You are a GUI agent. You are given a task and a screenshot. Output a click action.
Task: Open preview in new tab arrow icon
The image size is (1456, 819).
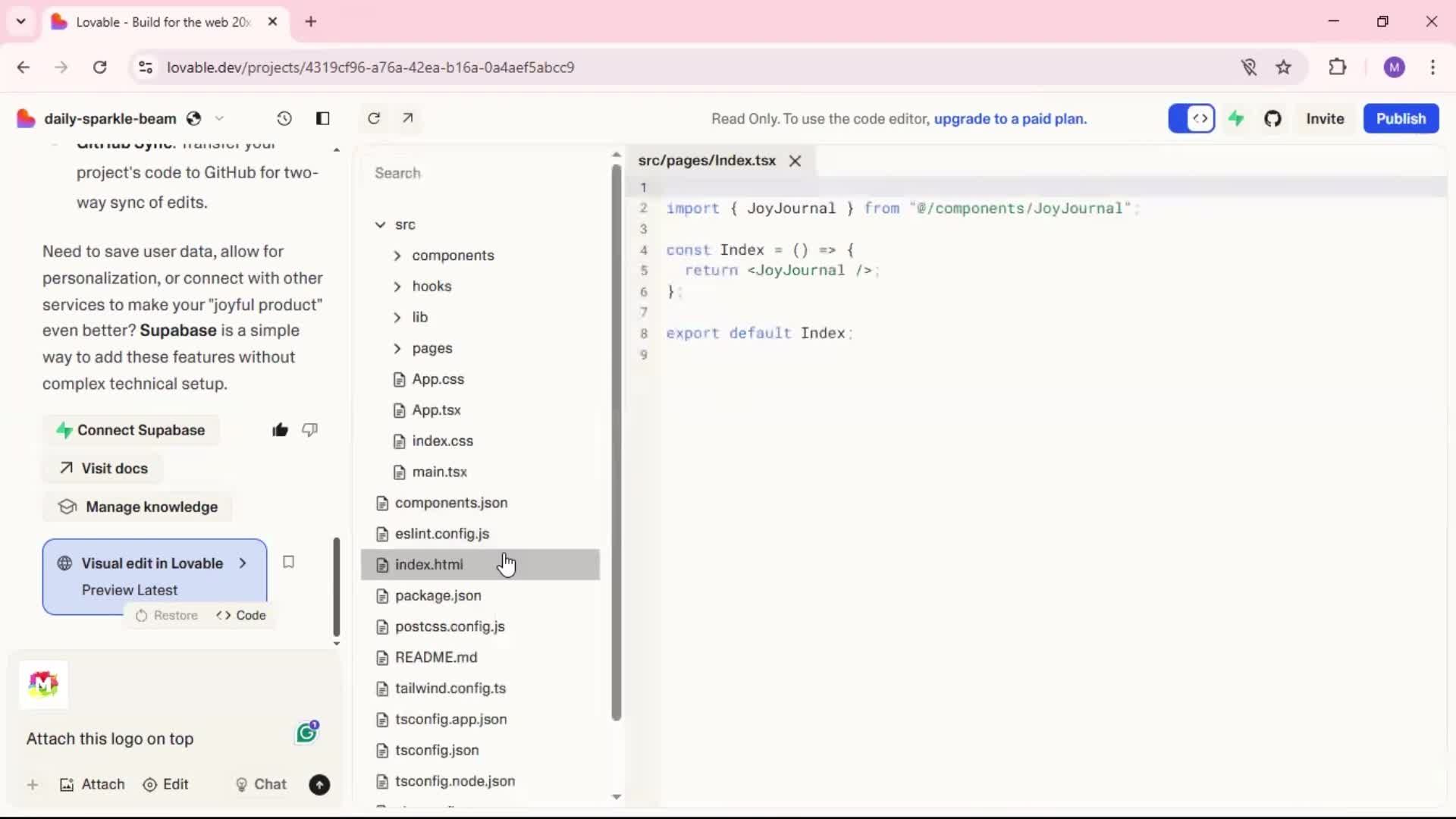(x=408, y=118)
